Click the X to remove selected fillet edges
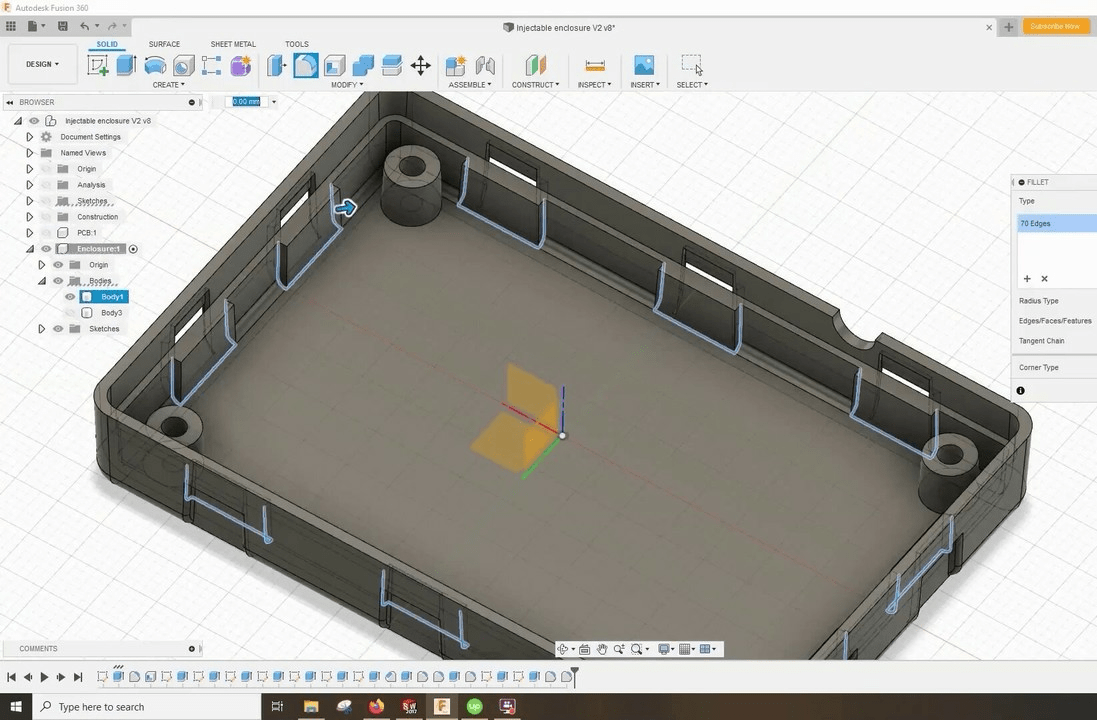Image resolution: width=1097 pixels, height=720 pixels. coord(1044,278)
